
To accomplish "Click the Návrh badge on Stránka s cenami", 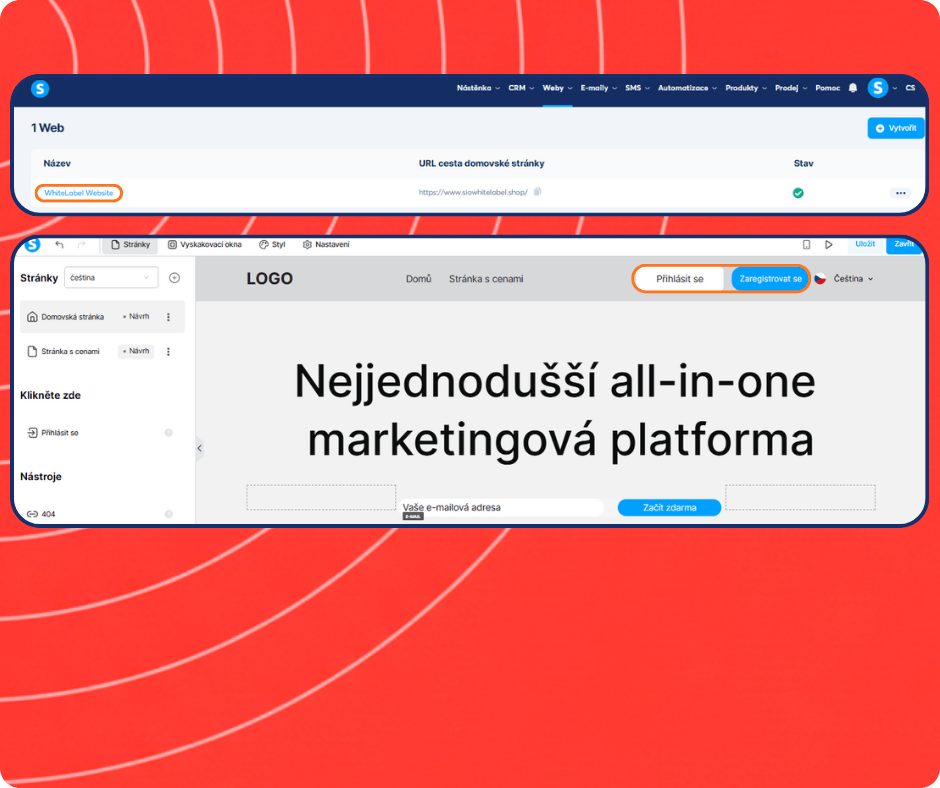I will [x=136, y=351].
